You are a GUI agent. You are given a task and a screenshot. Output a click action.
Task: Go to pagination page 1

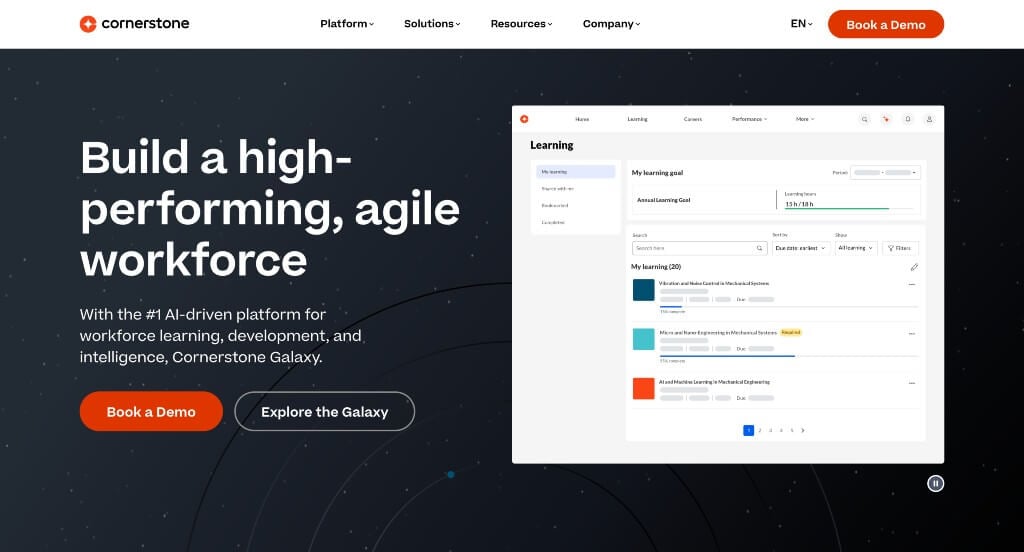coord(748,430)
